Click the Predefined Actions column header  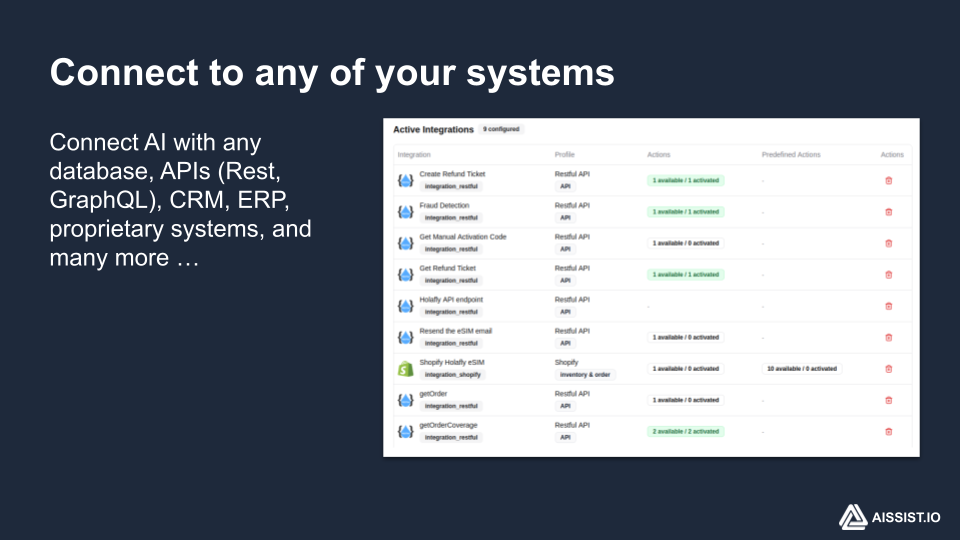coord(790,155)
